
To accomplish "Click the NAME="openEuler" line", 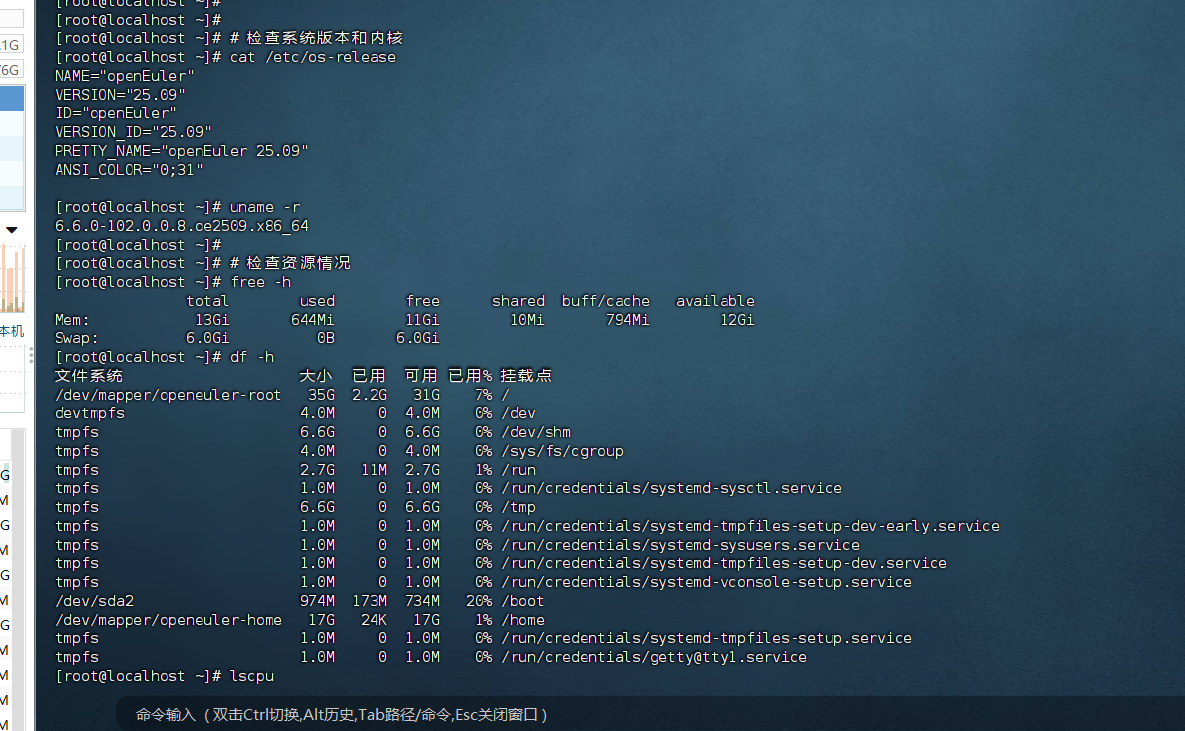I will 125,76.
